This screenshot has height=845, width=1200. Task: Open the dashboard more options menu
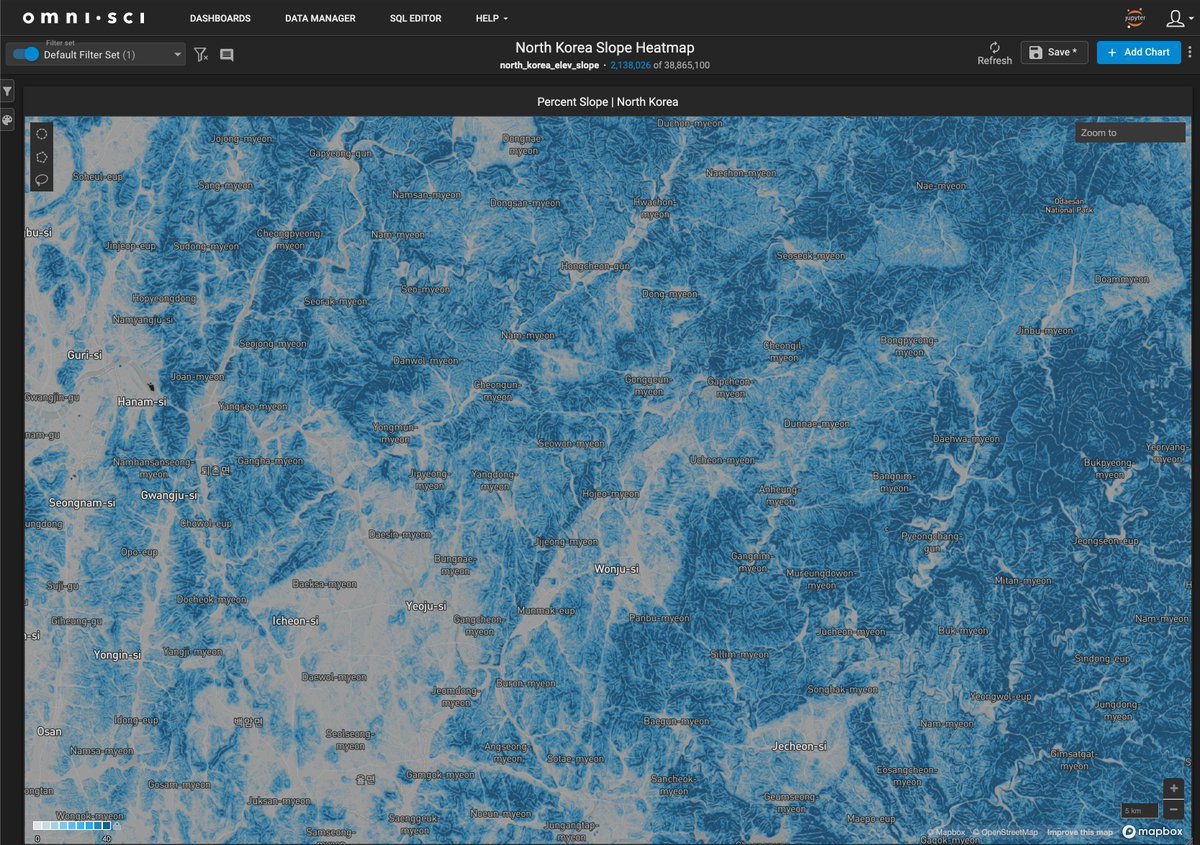point(1190,52)
